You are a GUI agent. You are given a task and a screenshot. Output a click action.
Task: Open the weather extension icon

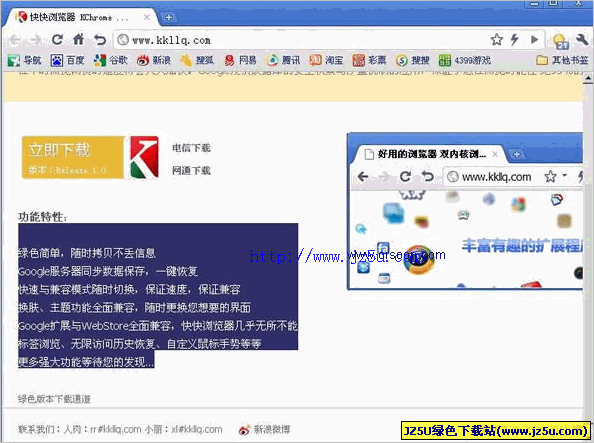coord(561,41)
